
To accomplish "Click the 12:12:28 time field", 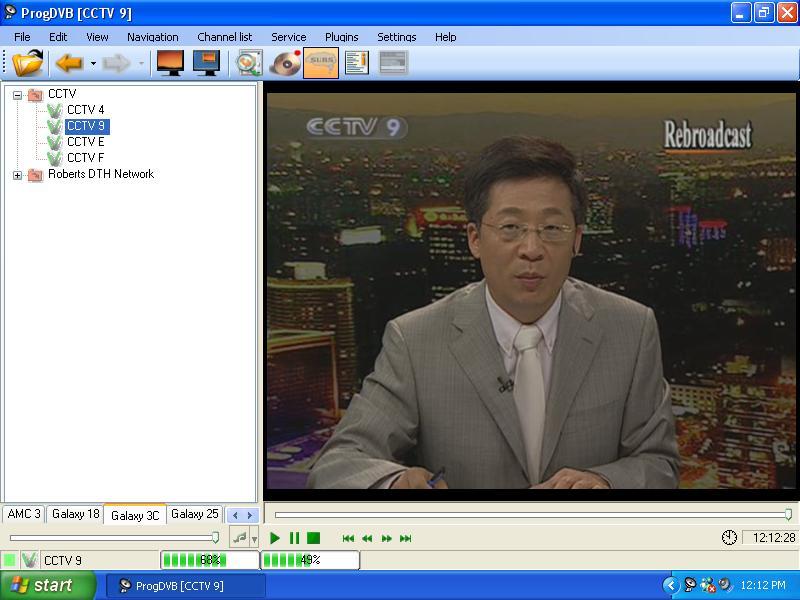I will pos(770,538).
